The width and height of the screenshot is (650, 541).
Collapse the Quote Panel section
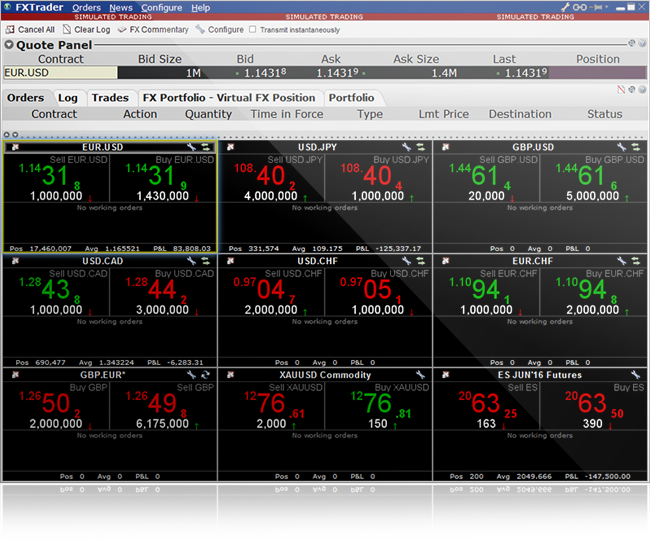[10, 45]
